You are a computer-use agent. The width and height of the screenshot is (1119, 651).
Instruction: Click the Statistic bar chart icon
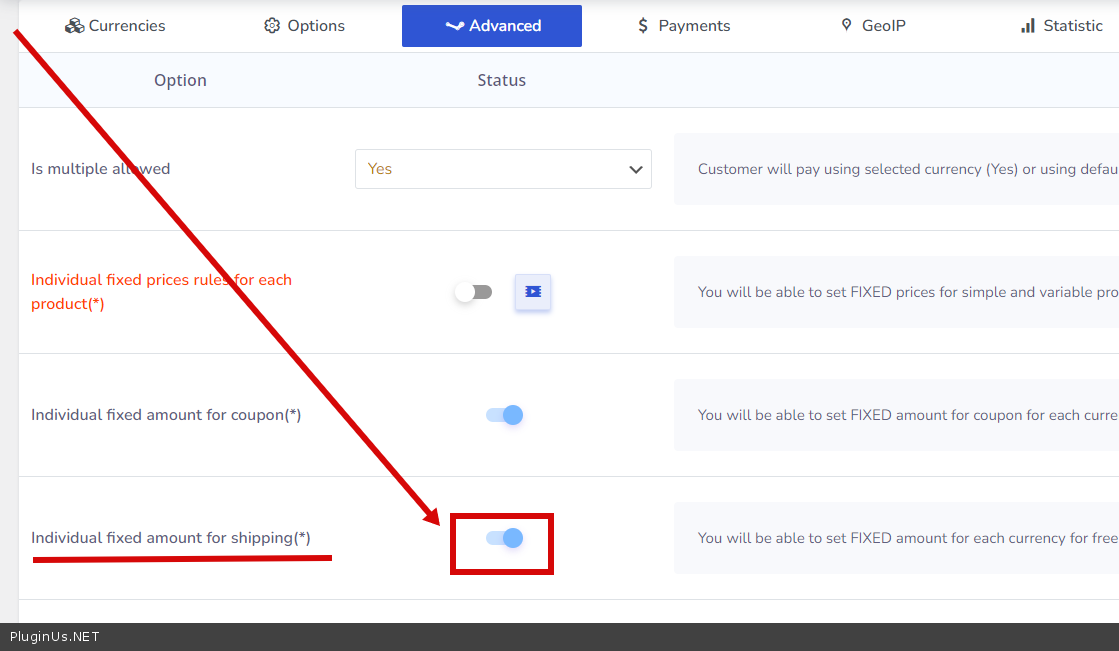(1028, 26)
